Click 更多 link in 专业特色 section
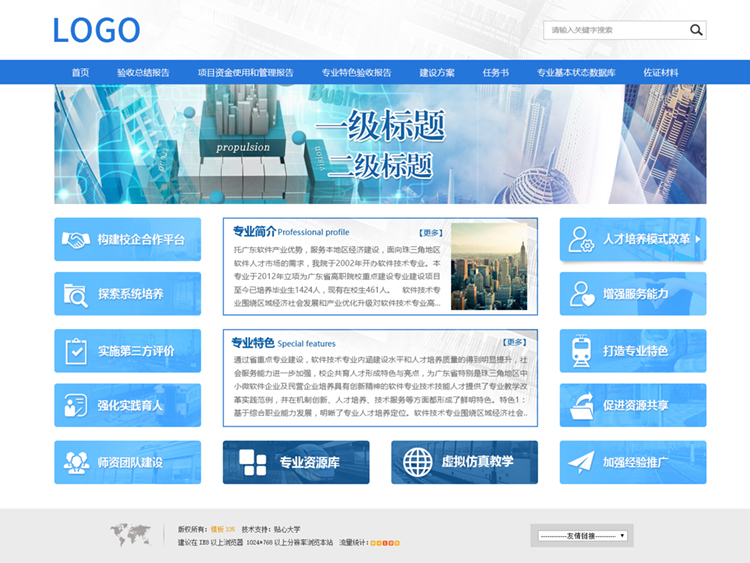750x563 pixels. pyautogui.click(x=514, y=342)
